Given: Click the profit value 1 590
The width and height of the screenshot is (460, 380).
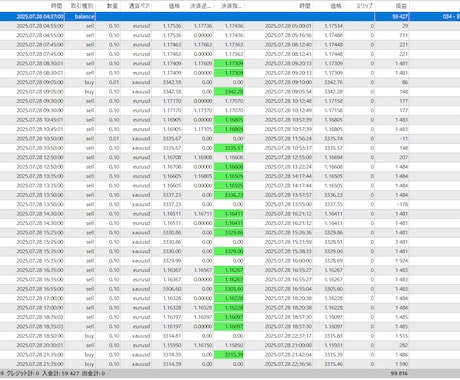Looking at the screenshot, I should point(401,364).
